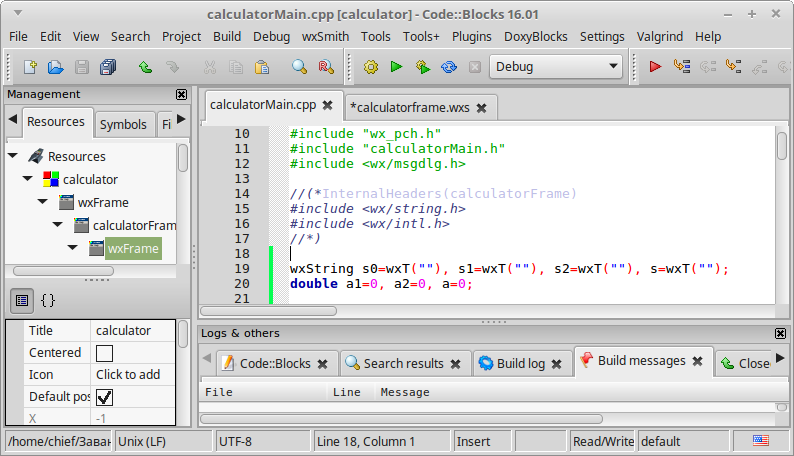Open the Valgrind menu
The image size is (794, 456).
coord(659,37)
